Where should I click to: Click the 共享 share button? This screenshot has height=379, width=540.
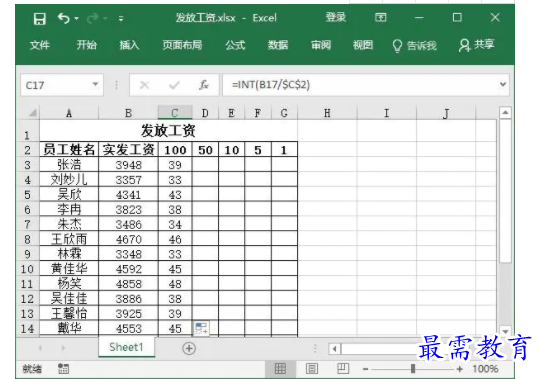476,45
